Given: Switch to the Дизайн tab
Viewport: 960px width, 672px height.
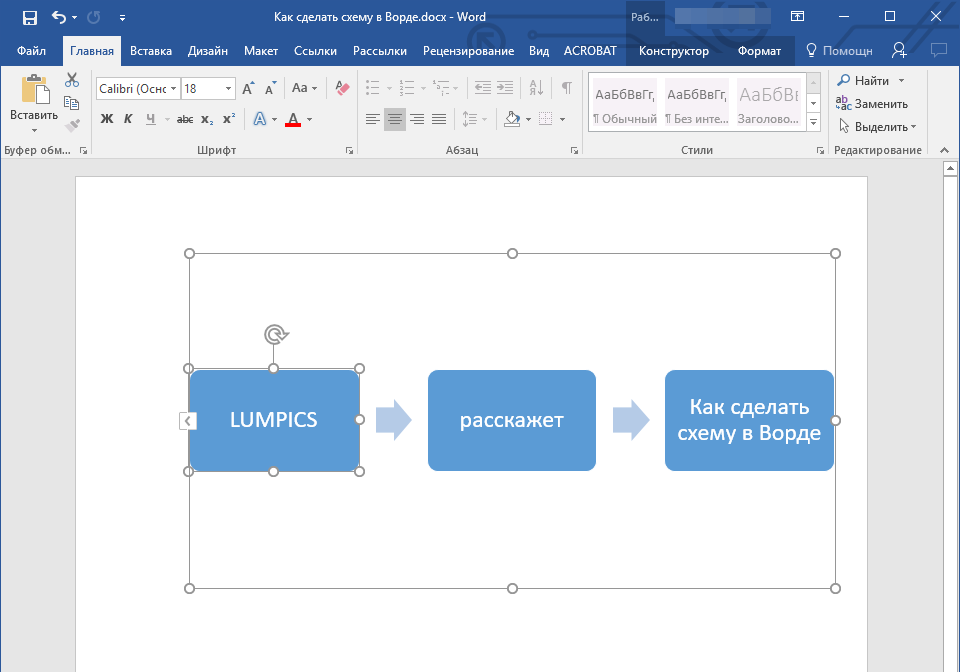Looking at the screenshot, I should tap(208, 51).
